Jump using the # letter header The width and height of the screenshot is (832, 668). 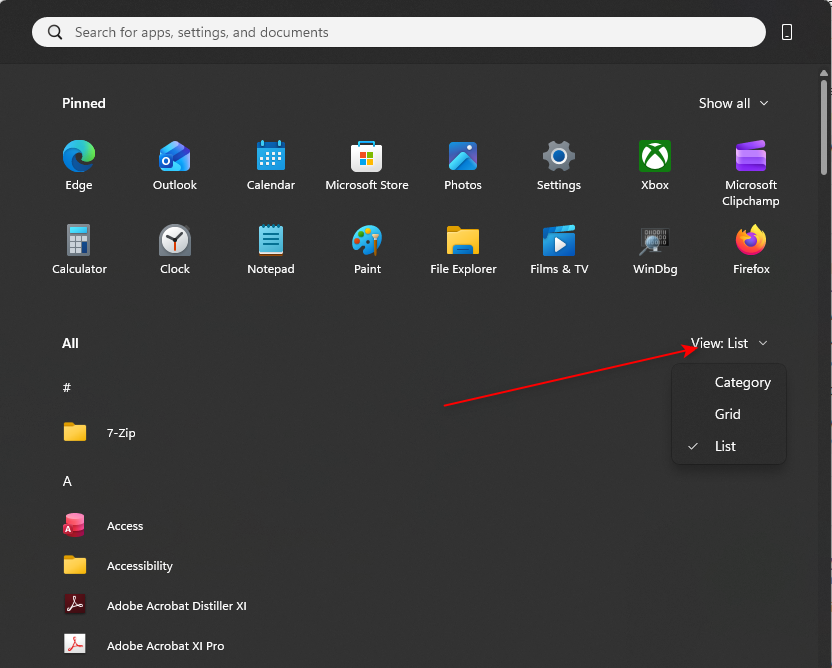click(67, 387)
